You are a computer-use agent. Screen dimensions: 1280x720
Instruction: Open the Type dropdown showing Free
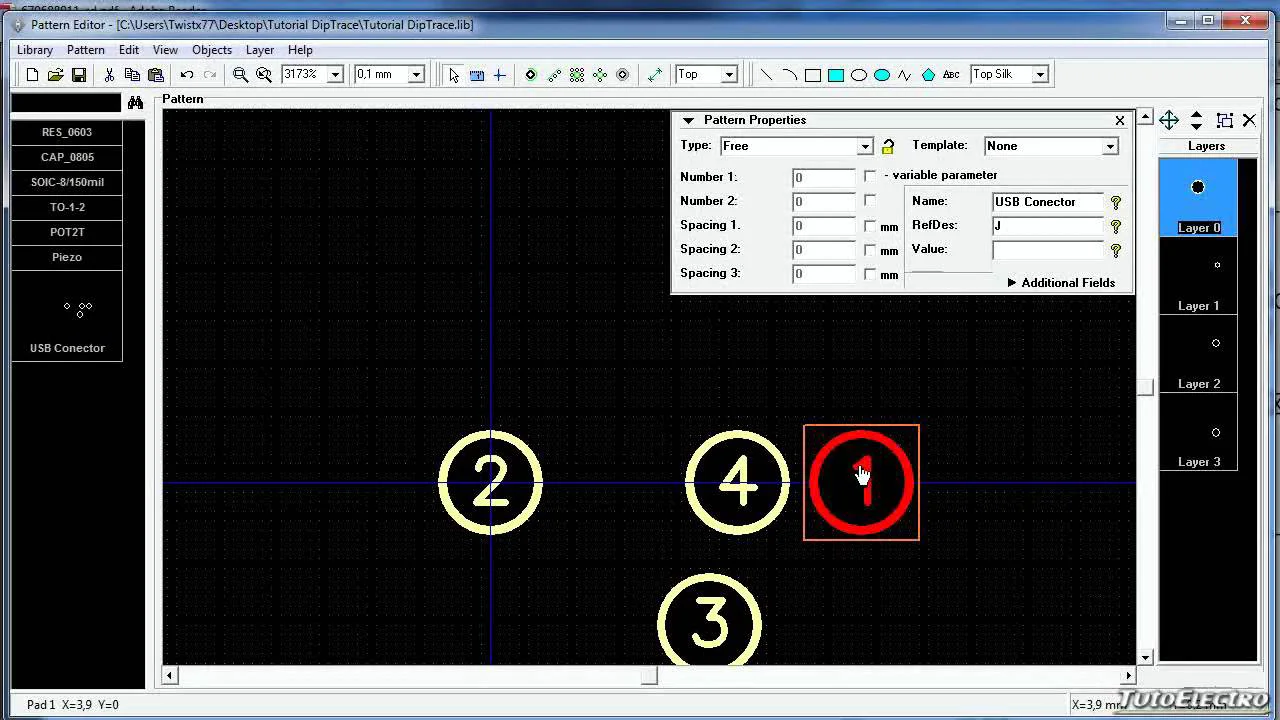pyautogui.click(x=865, y=146)
